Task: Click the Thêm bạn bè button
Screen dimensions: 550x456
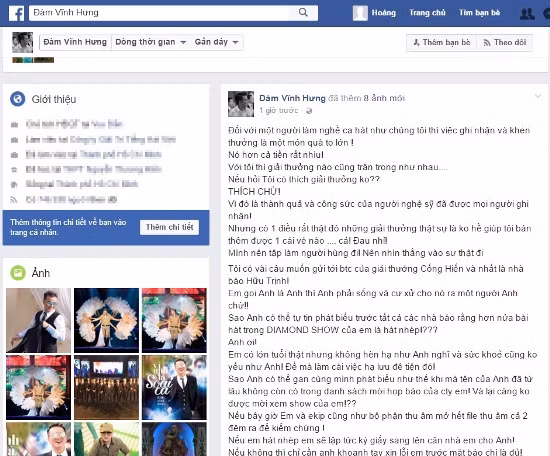Action: (x=441, y=42)
